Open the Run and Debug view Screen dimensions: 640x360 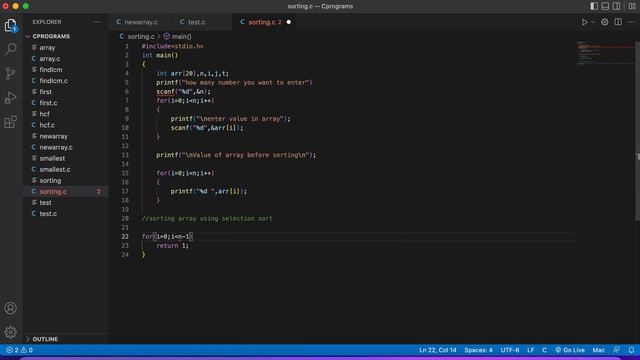[11, 98]
